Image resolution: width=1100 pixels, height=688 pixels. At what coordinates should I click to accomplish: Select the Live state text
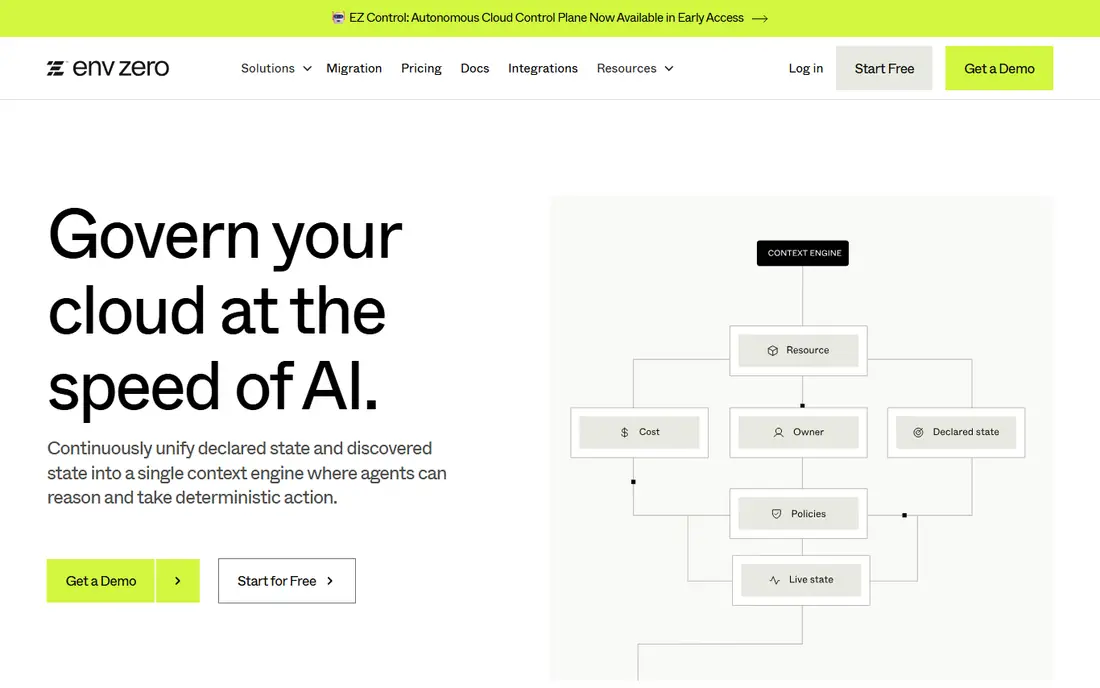click(x=811, y=579)
